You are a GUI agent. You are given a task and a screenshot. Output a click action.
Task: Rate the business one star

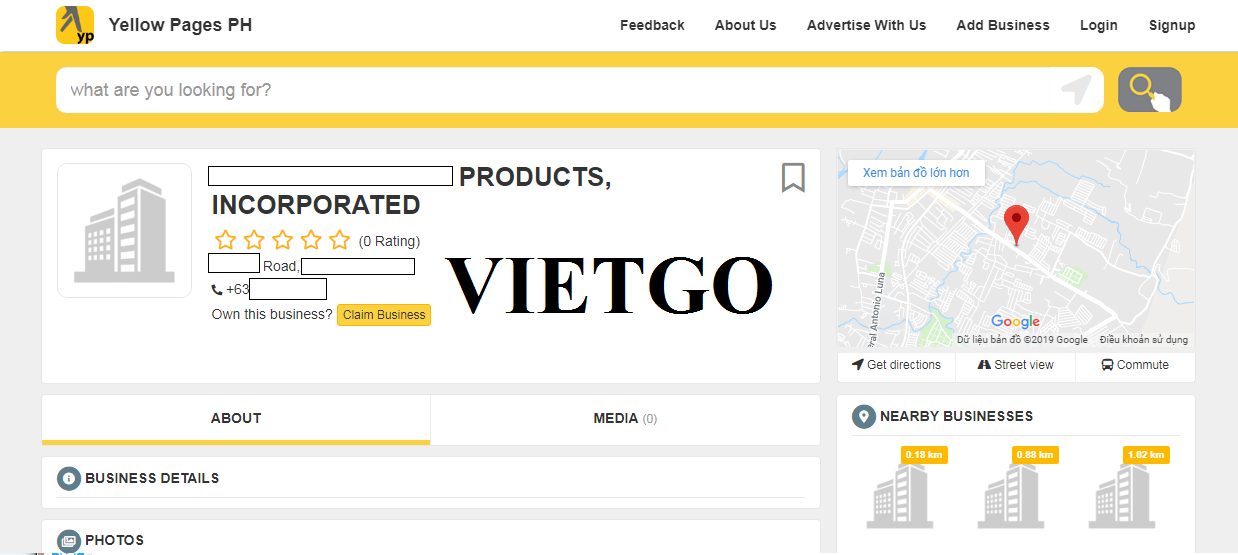pyautogui.click(x=225, y=240)
